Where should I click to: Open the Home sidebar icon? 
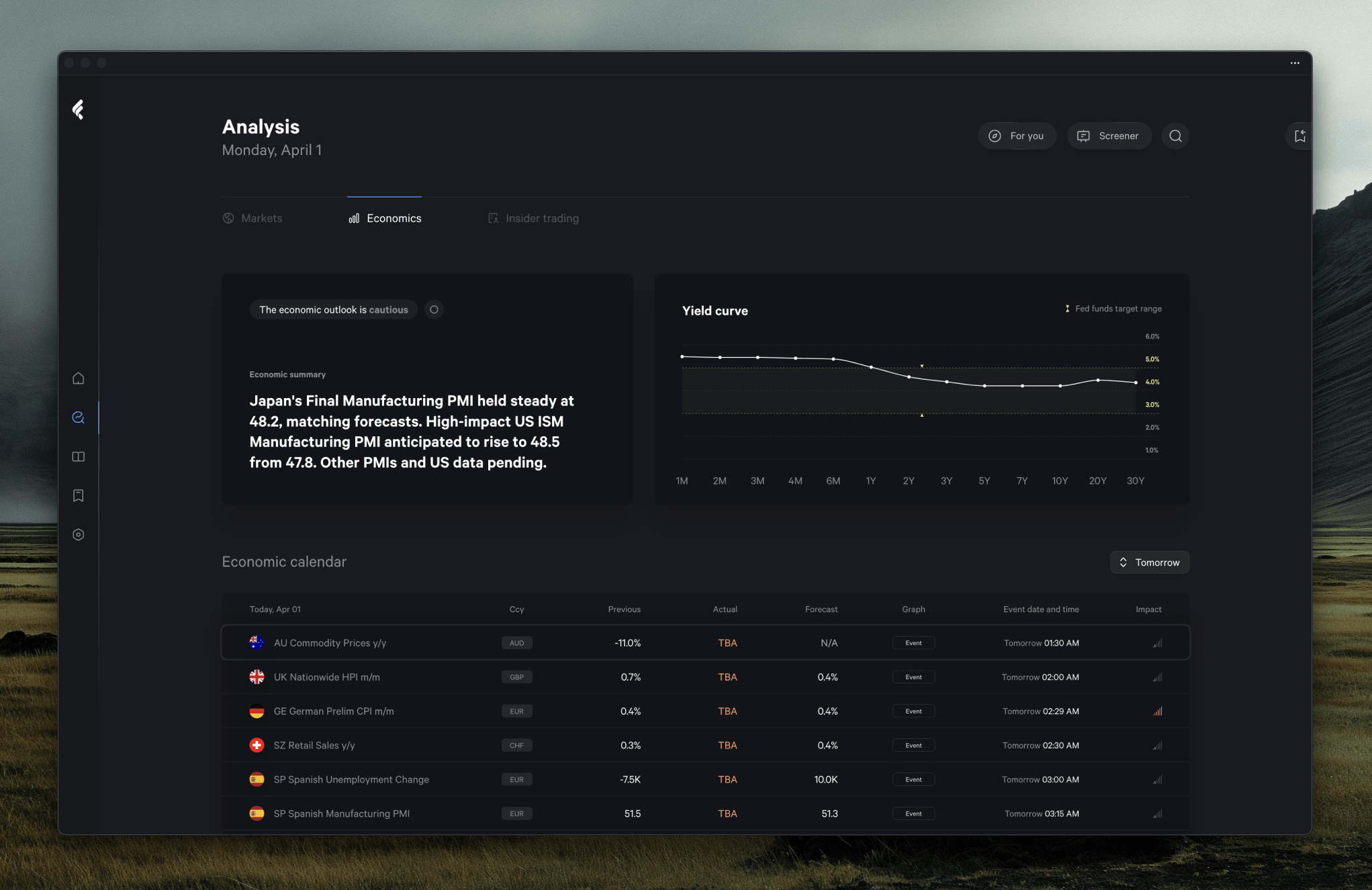coord(79,379)
